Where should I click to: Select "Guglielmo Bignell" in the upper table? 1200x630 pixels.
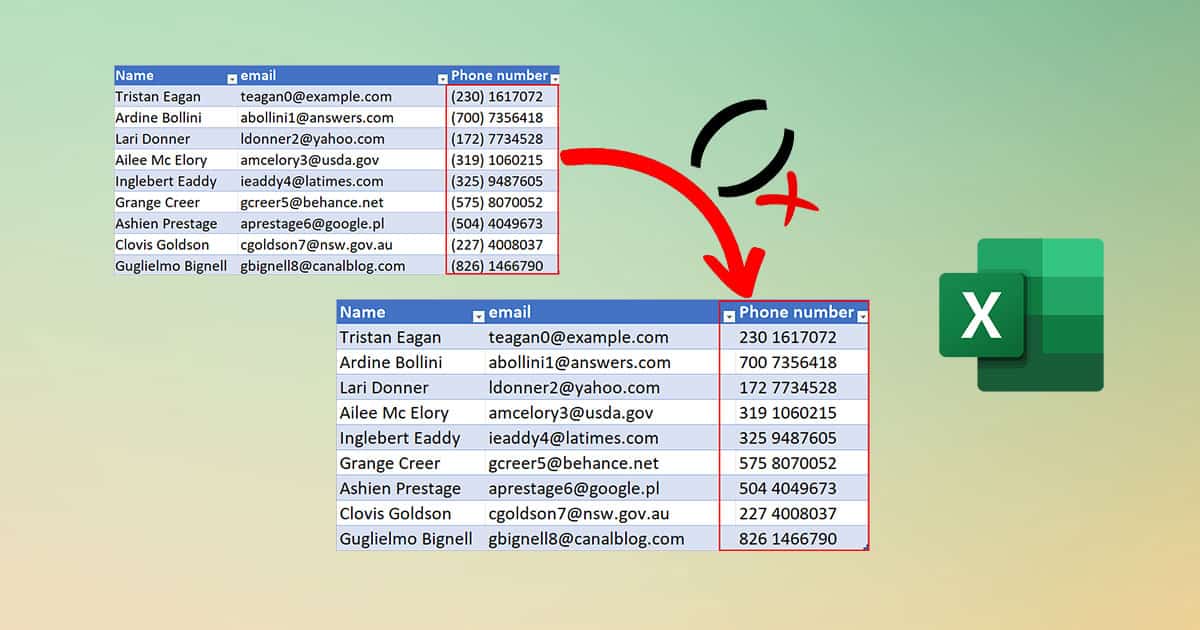coord(171,266)
